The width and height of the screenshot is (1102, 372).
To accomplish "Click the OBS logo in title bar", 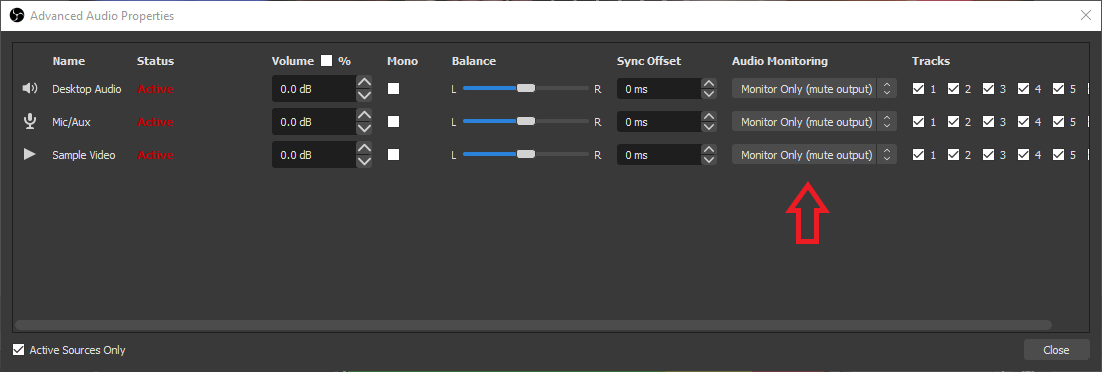I will 16,15.
